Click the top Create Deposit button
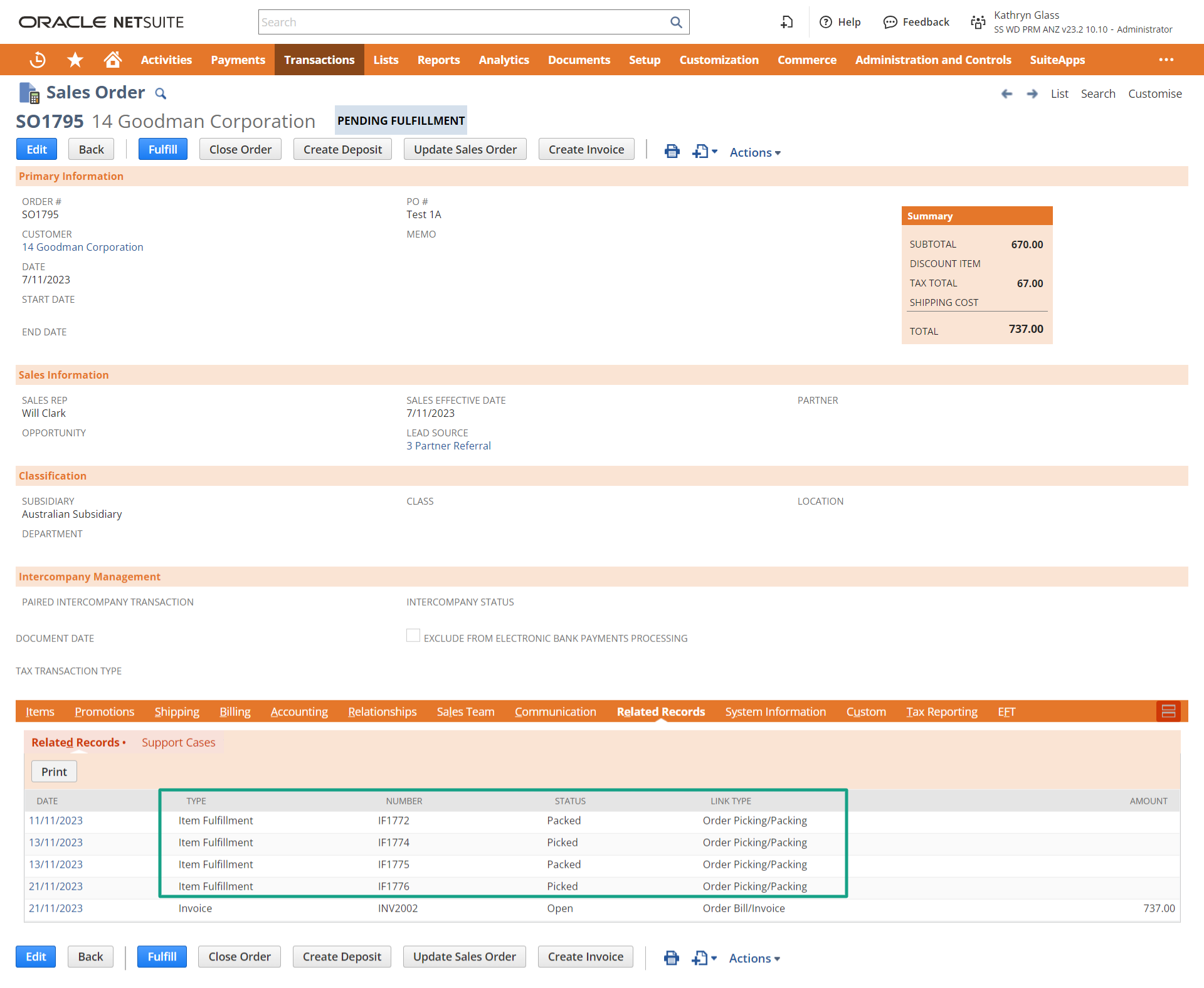Image resolution: width=1204 pixels, height=988 pixels. [x=342, y=149]
